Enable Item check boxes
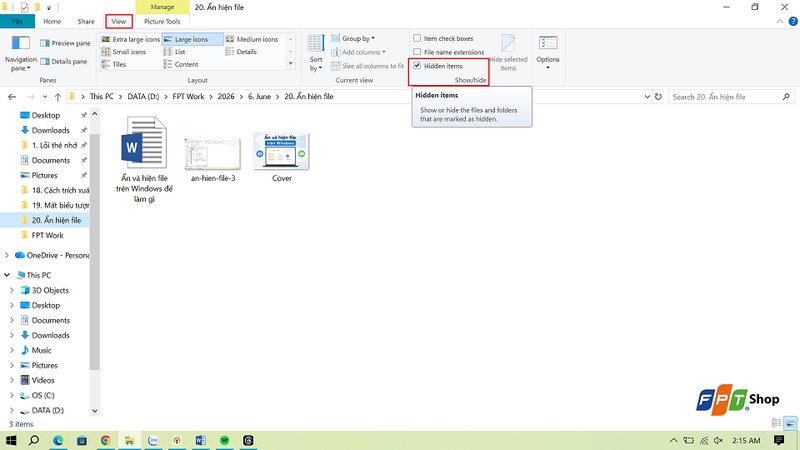This screenshot has height=450, width=800. (417, 38)
